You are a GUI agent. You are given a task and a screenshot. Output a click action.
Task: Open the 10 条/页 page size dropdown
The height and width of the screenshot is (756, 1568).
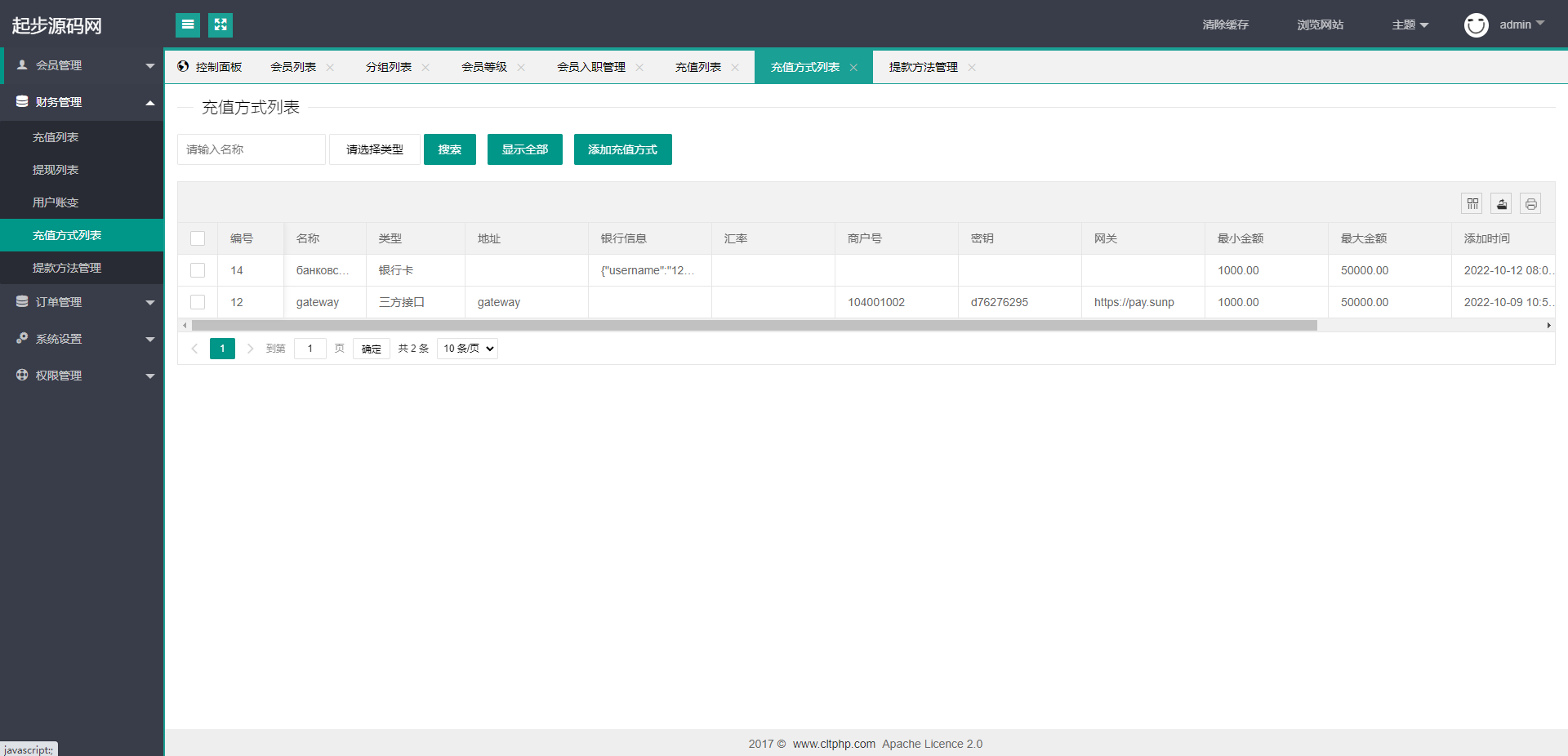click(x=468, y=349)
